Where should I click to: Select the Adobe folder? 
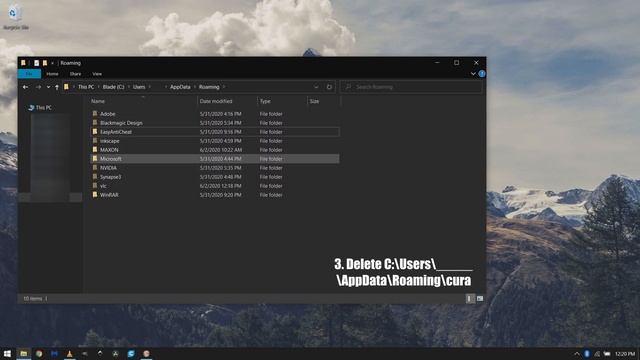click(214, 114)
